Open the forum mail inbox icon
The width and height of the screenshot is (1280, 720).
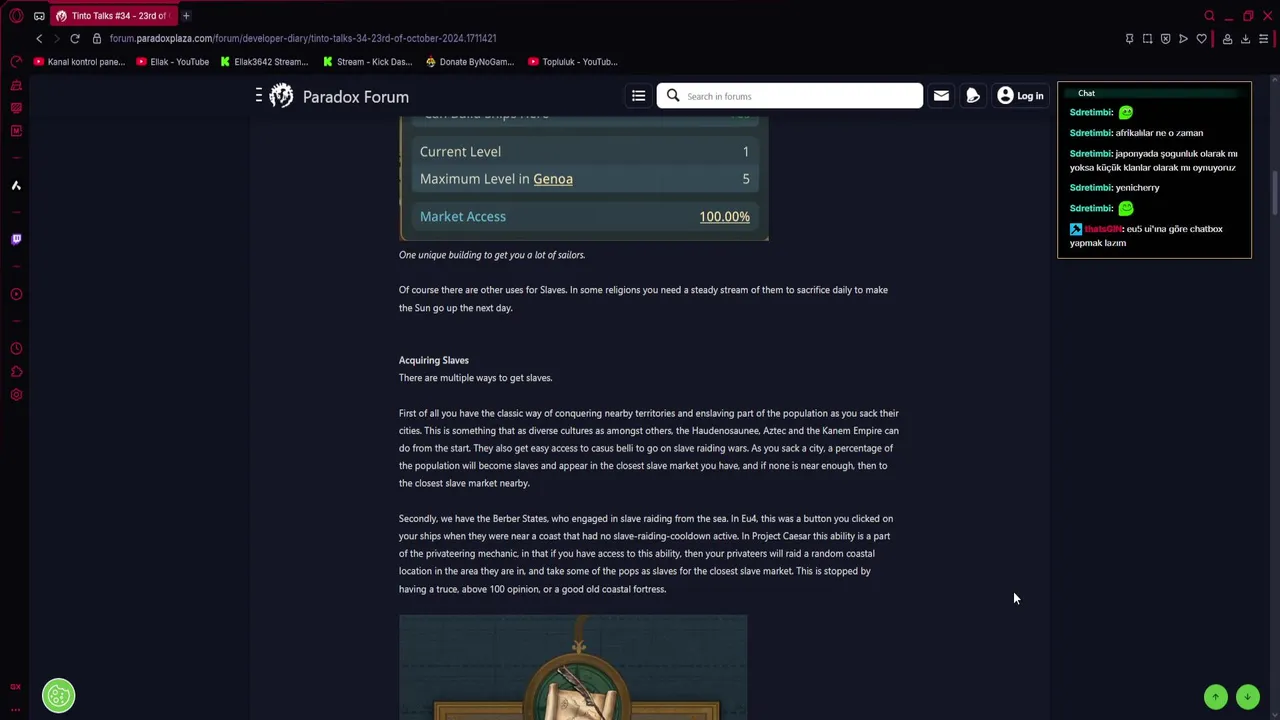pos(941,96)
